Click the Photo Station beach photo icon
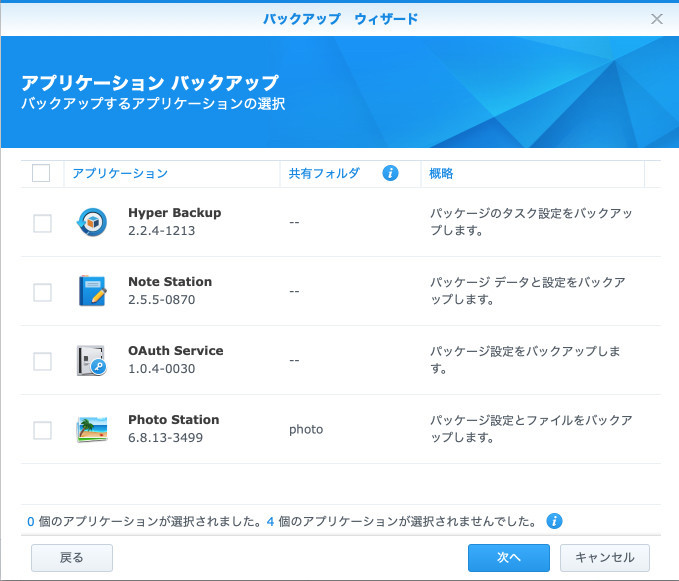This screenshot has width=679, height=581. [92, 429]
